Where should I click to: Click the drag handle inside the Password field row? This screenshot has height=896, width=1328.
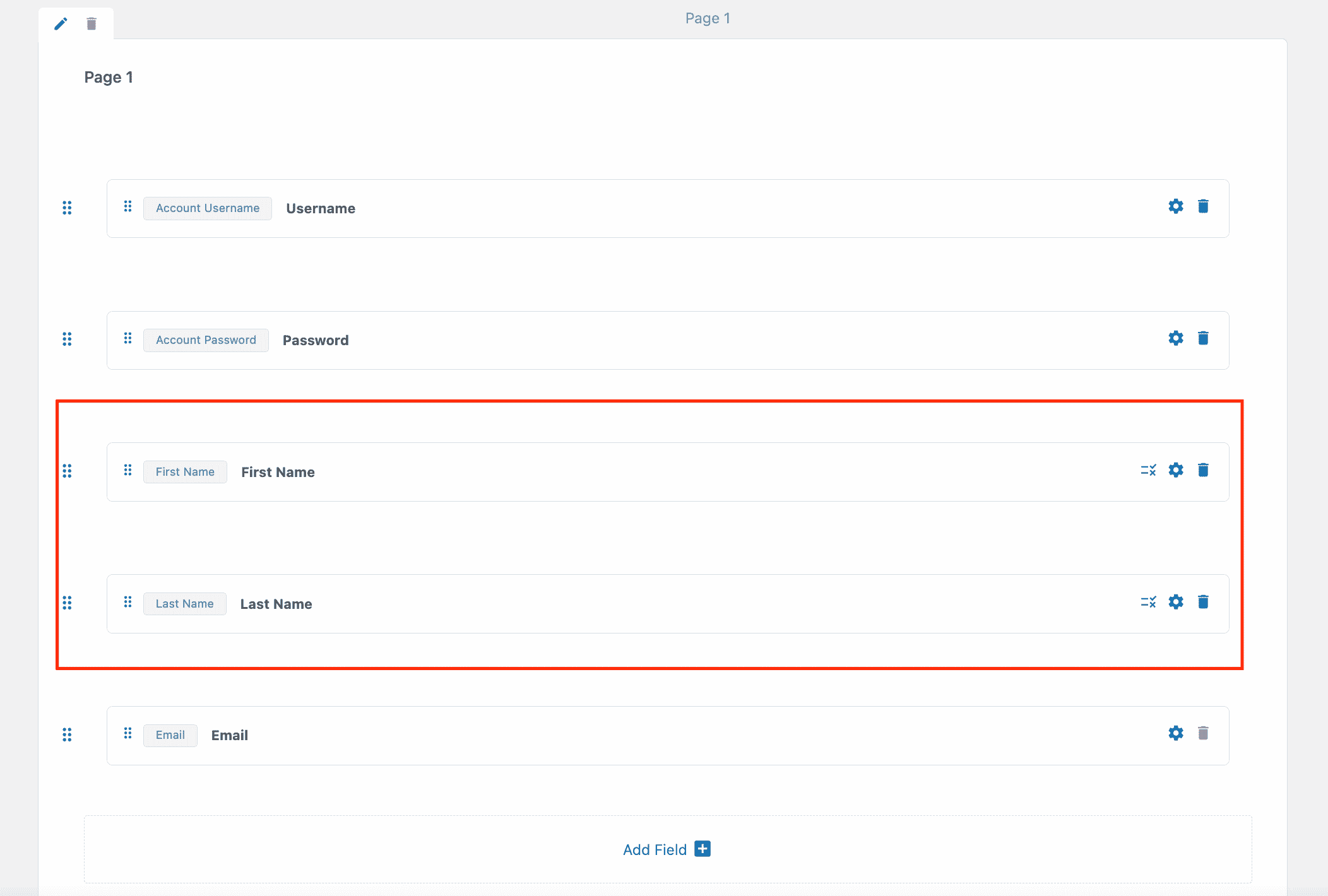click(127, 339)
